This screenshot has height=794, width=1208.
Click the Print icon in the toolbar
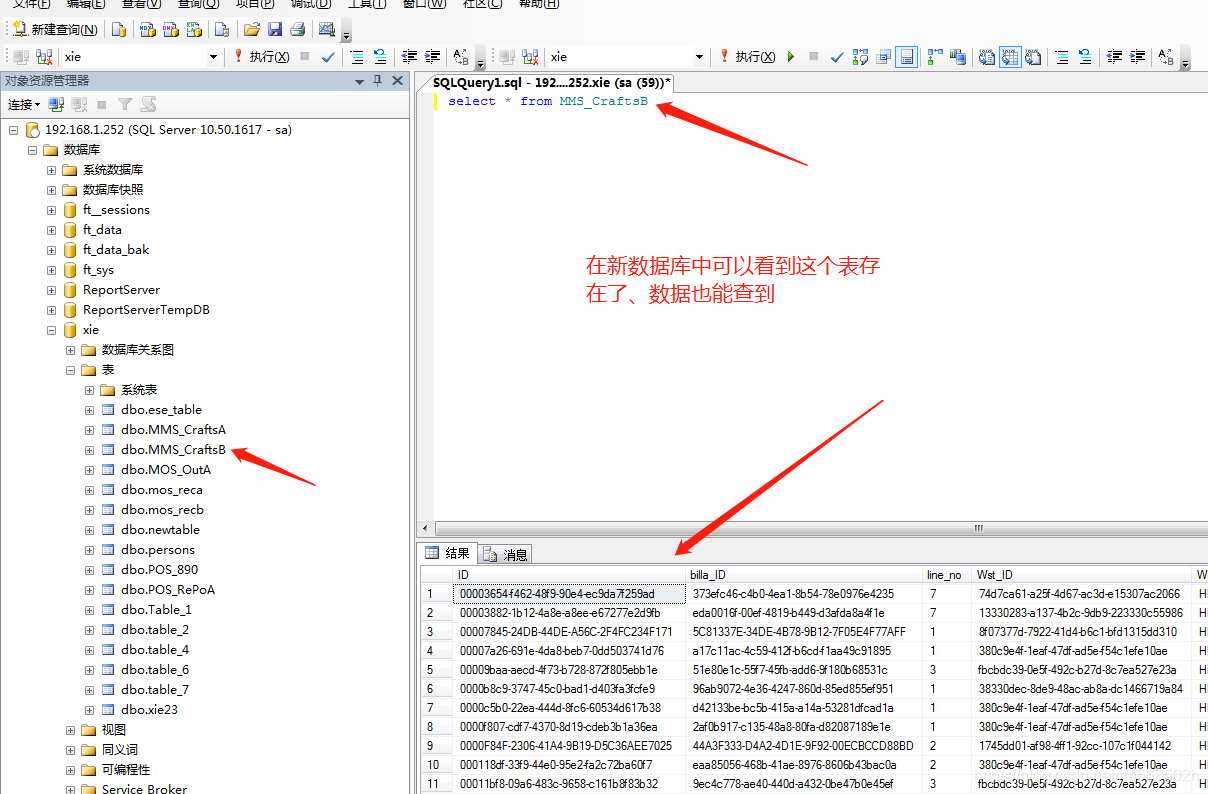tap(297, 31)
